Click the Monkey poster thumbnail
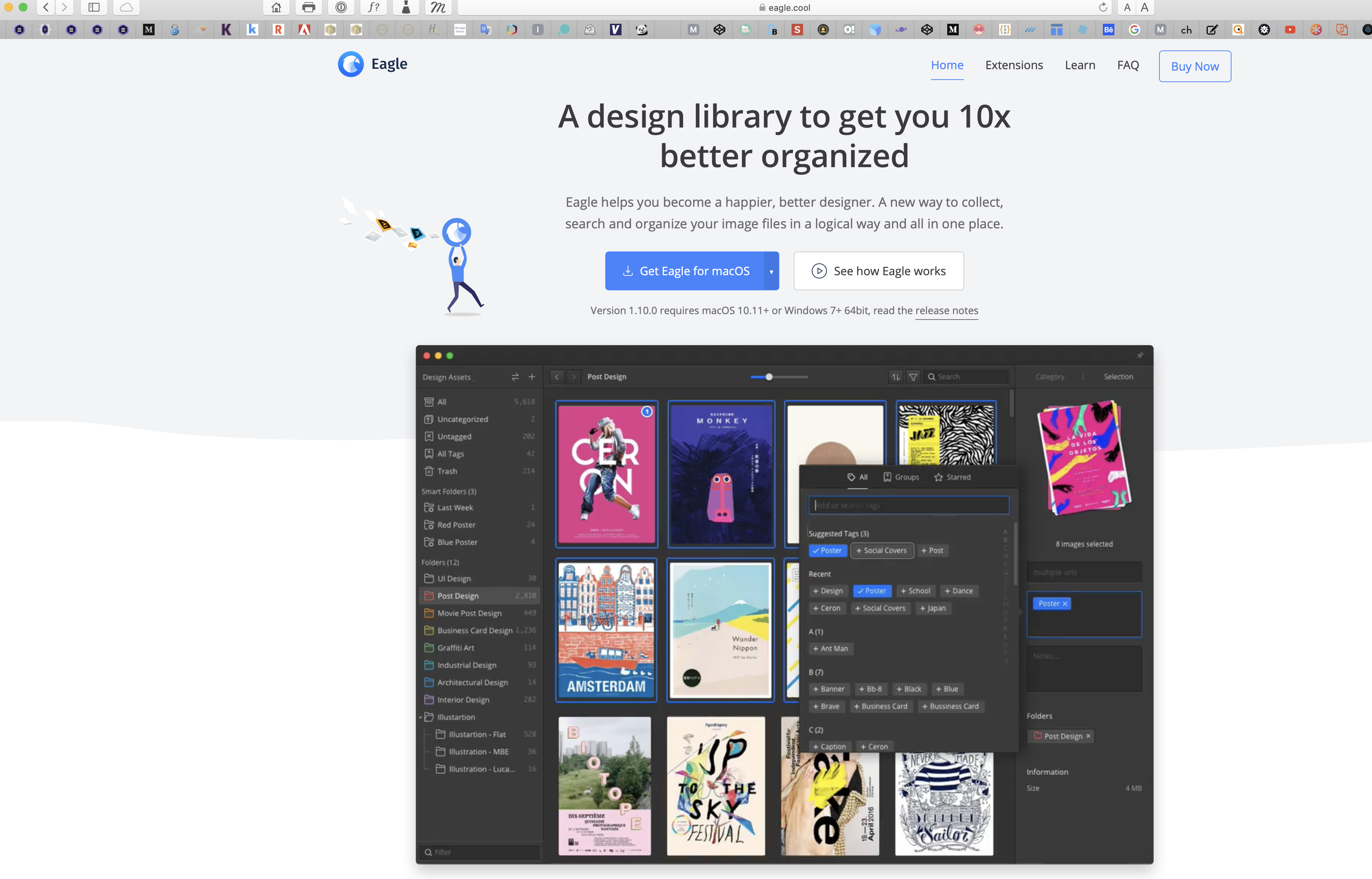1372x879 pixels. coord(721,474)
